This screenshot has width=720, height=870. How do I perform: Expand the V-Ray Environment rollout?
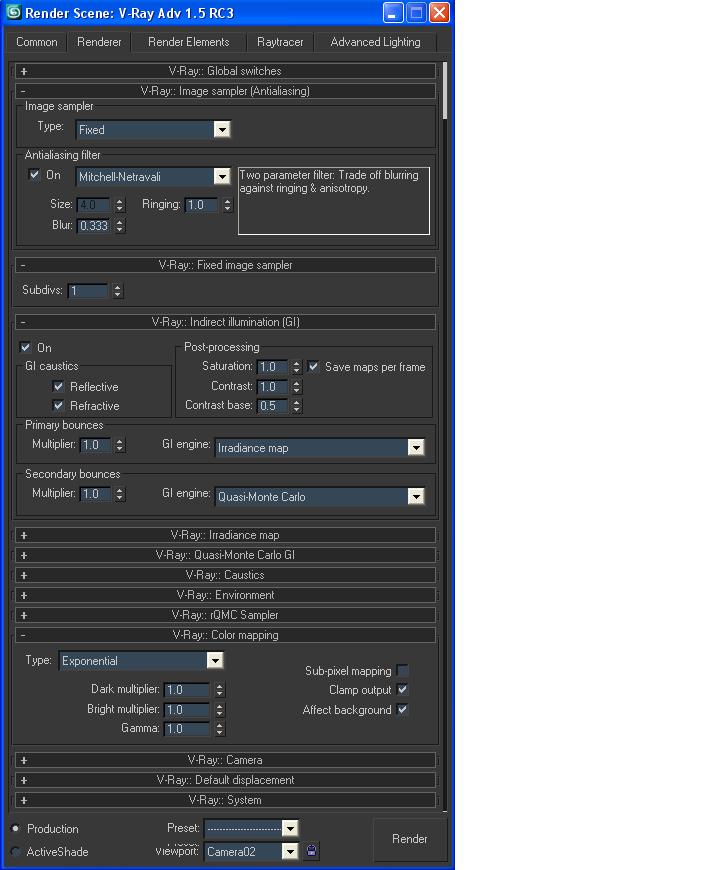(x=225, y=595)
